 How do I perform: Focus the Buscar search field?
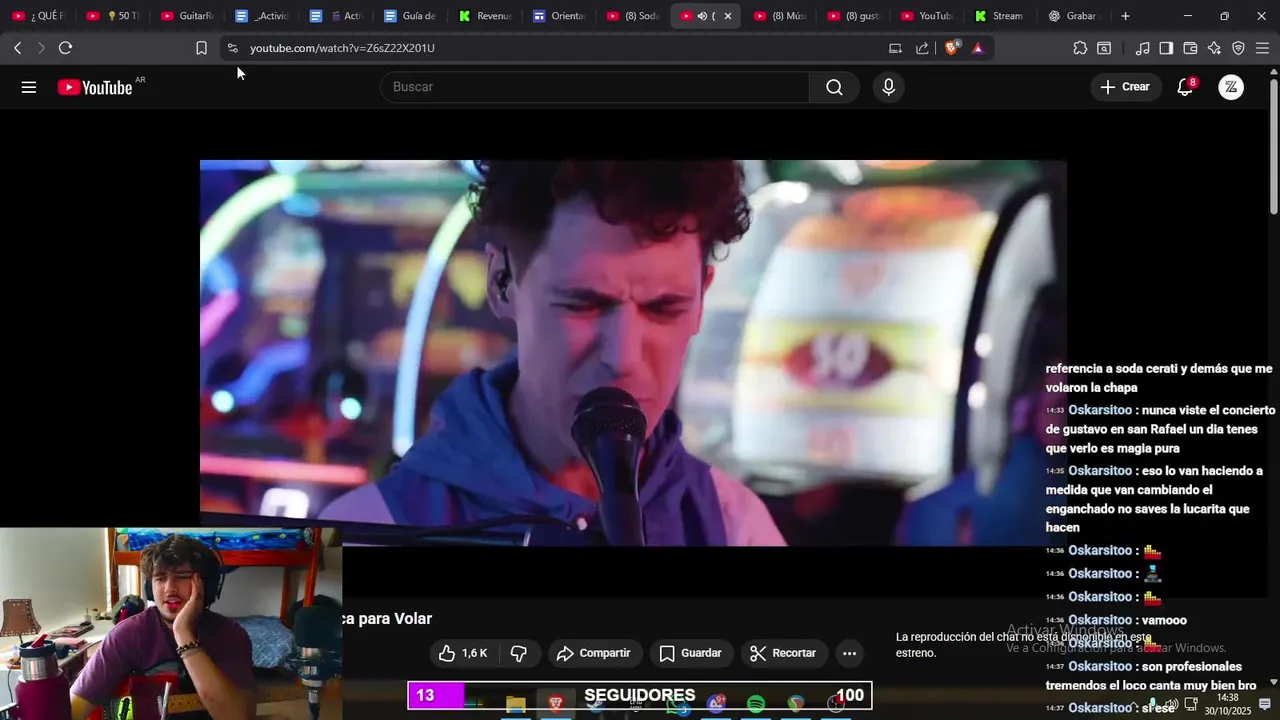[x=594, y=87]
